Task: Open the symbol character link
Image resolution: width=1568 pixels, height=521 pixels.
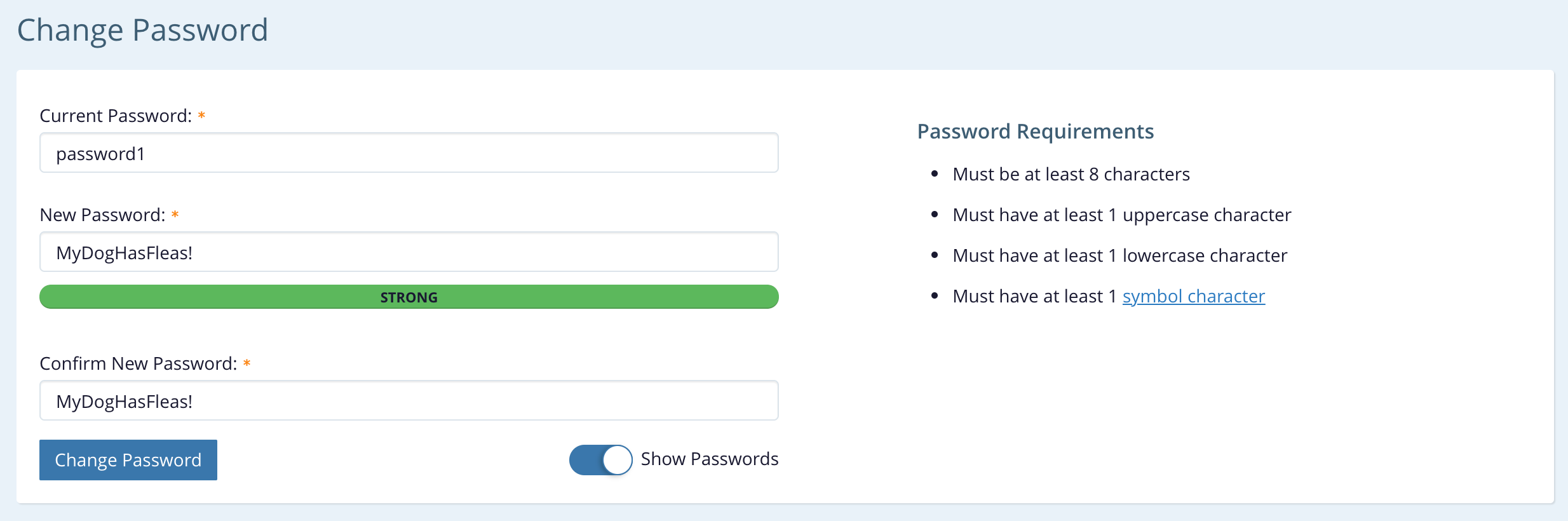Action: (x=1193, y=296)
